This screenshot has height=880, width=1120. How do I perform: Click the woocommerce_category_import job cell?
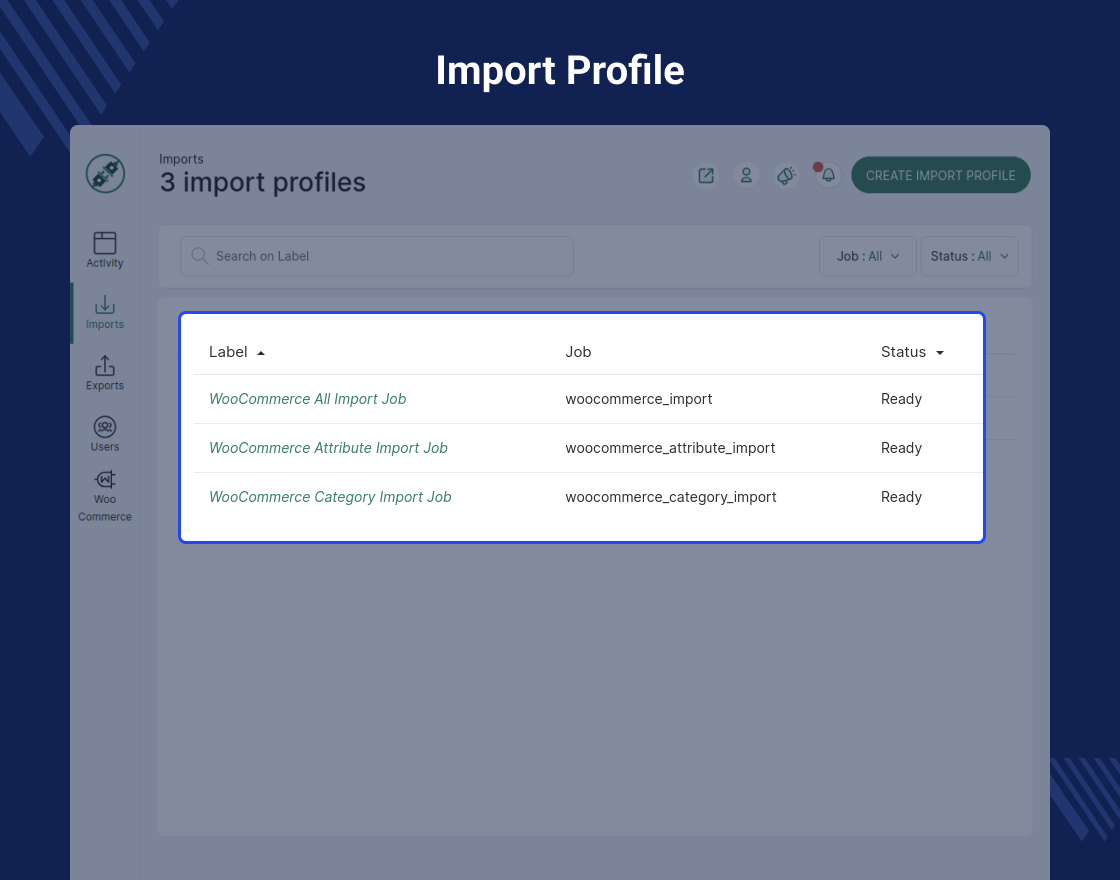pyautogui.click(x=671, y=497)
